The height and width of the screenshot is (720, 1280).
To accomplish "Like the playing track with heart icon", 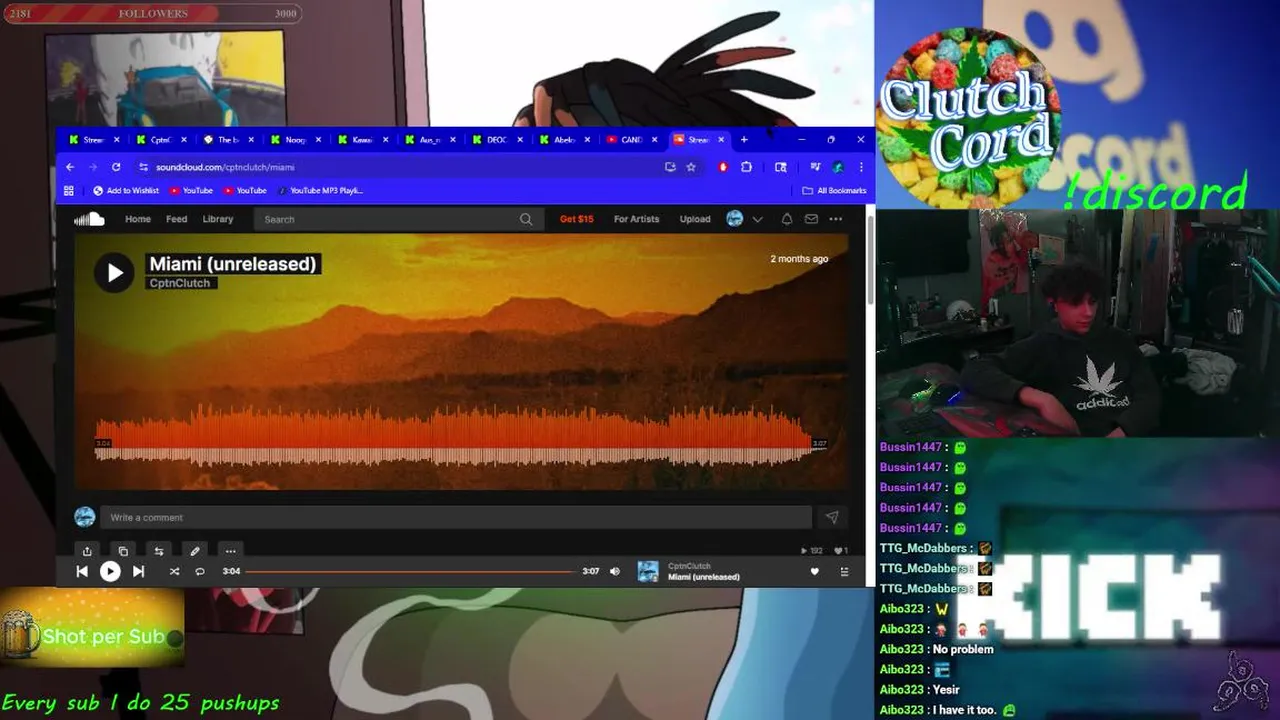I will point(814,571).
